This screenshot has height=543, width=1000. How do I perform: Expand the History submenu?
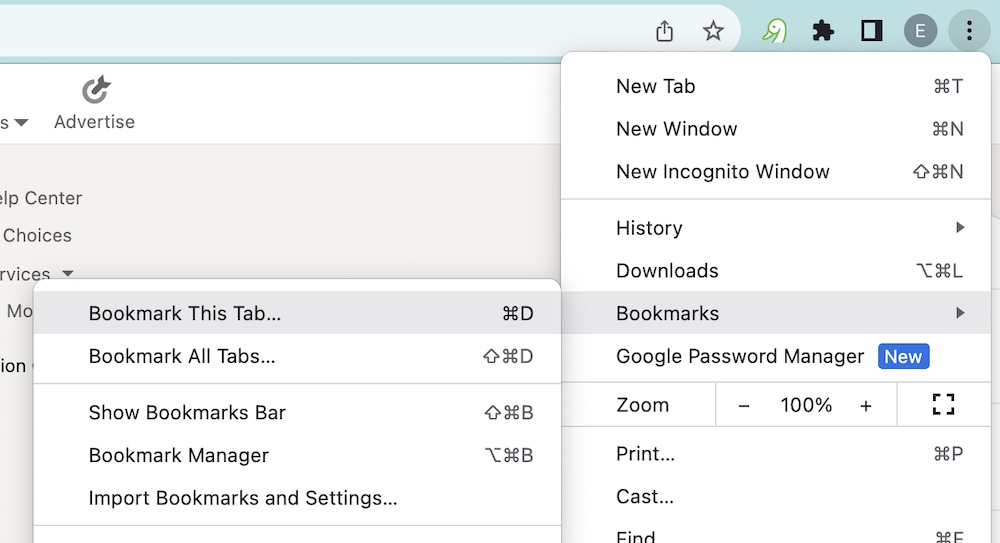point(776,228)
